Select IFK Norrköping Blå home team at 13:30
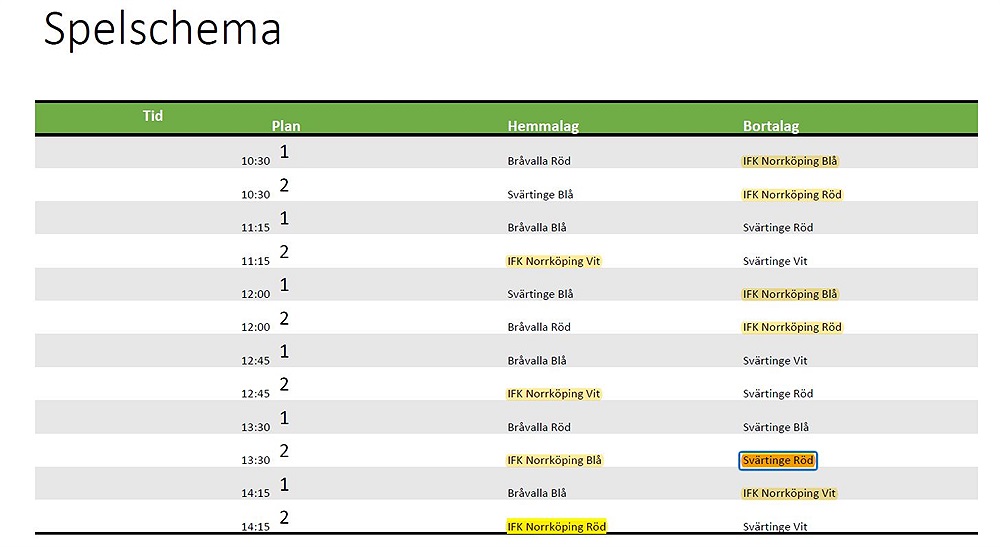This screenshot has height=547, width=1000. 554,460
